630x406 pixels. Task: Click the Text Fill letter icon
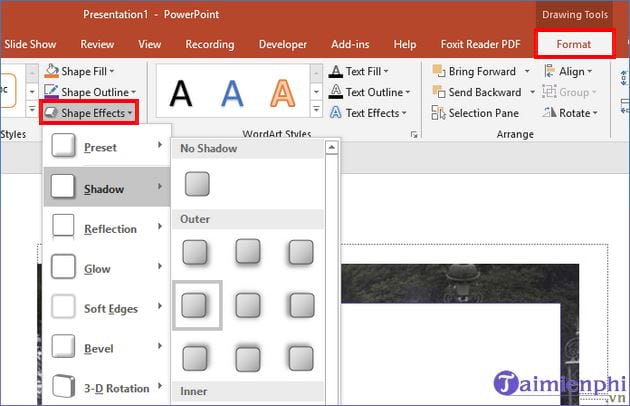[x=335, y=71]
